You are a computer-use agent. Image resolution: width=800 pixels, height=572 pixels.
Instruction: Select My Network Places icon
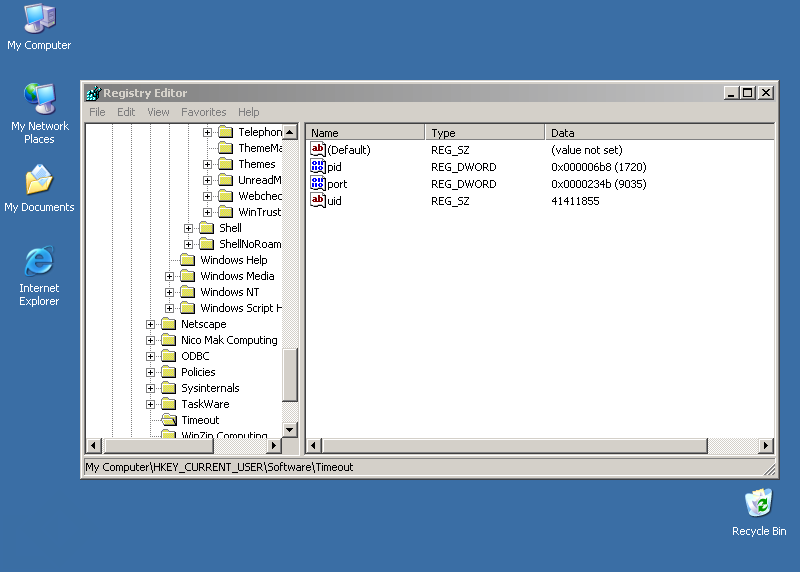(x=39, y=99)
